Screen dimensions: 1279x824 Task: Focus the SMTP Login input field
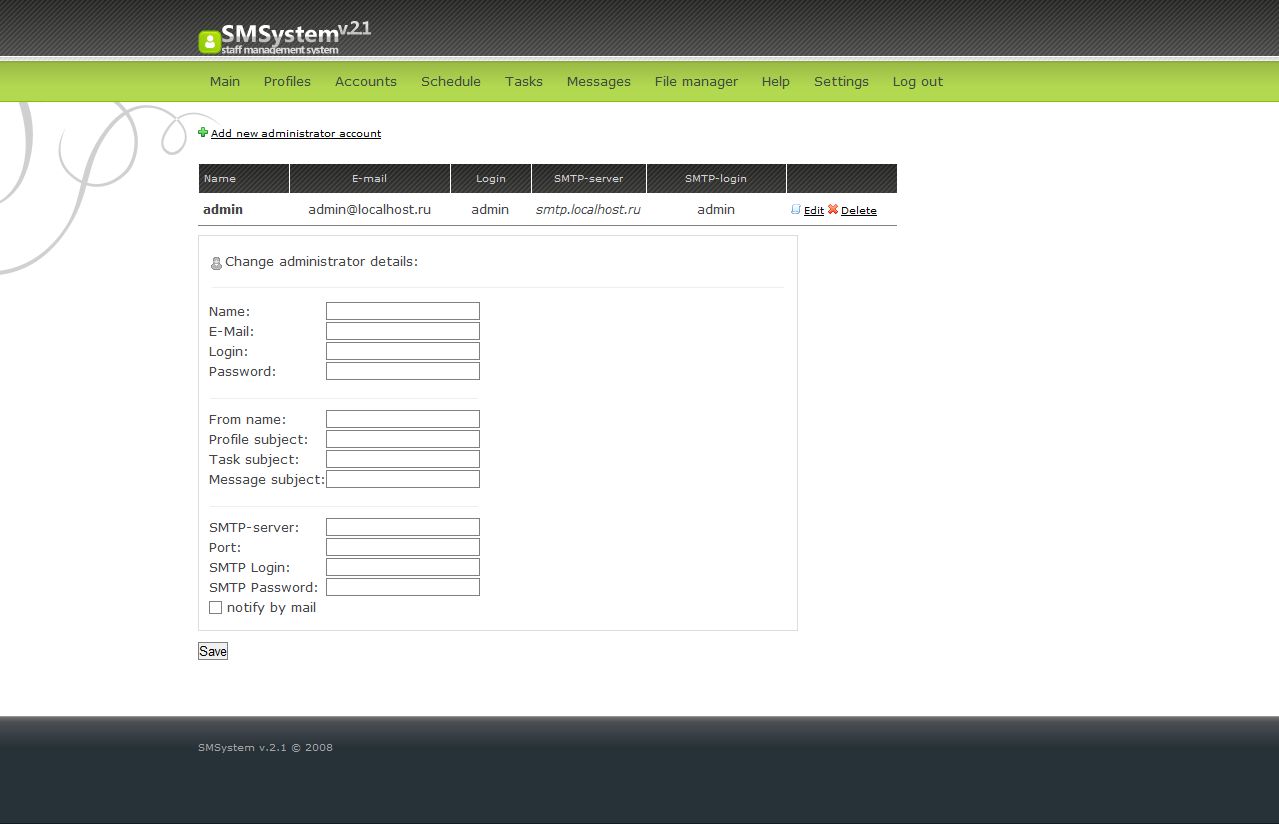pyautogui.click(x=403, y=567)
